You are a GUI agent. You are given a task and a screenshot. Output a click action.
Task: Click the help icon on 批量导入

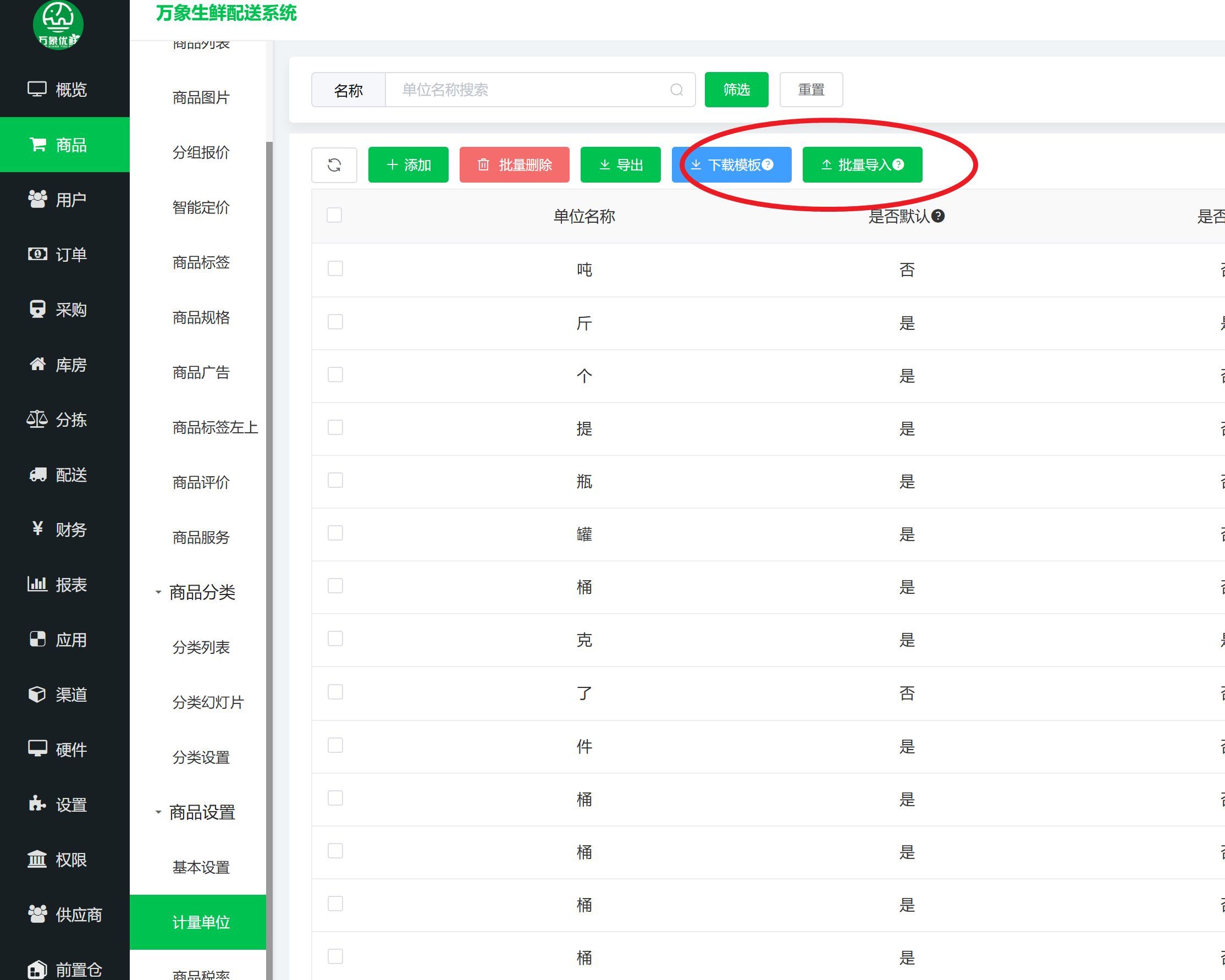(898, 164)
